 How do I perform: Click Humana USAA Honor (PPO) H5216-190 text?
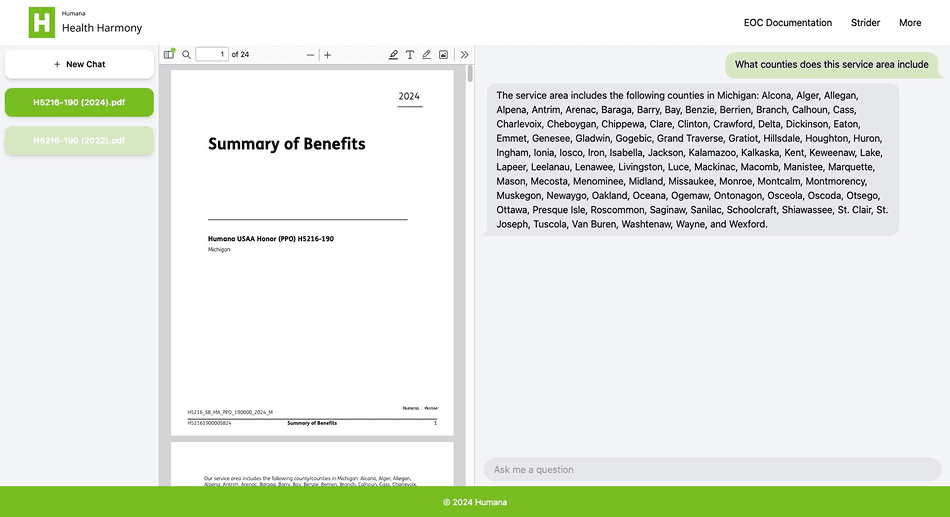click(271, 239)
